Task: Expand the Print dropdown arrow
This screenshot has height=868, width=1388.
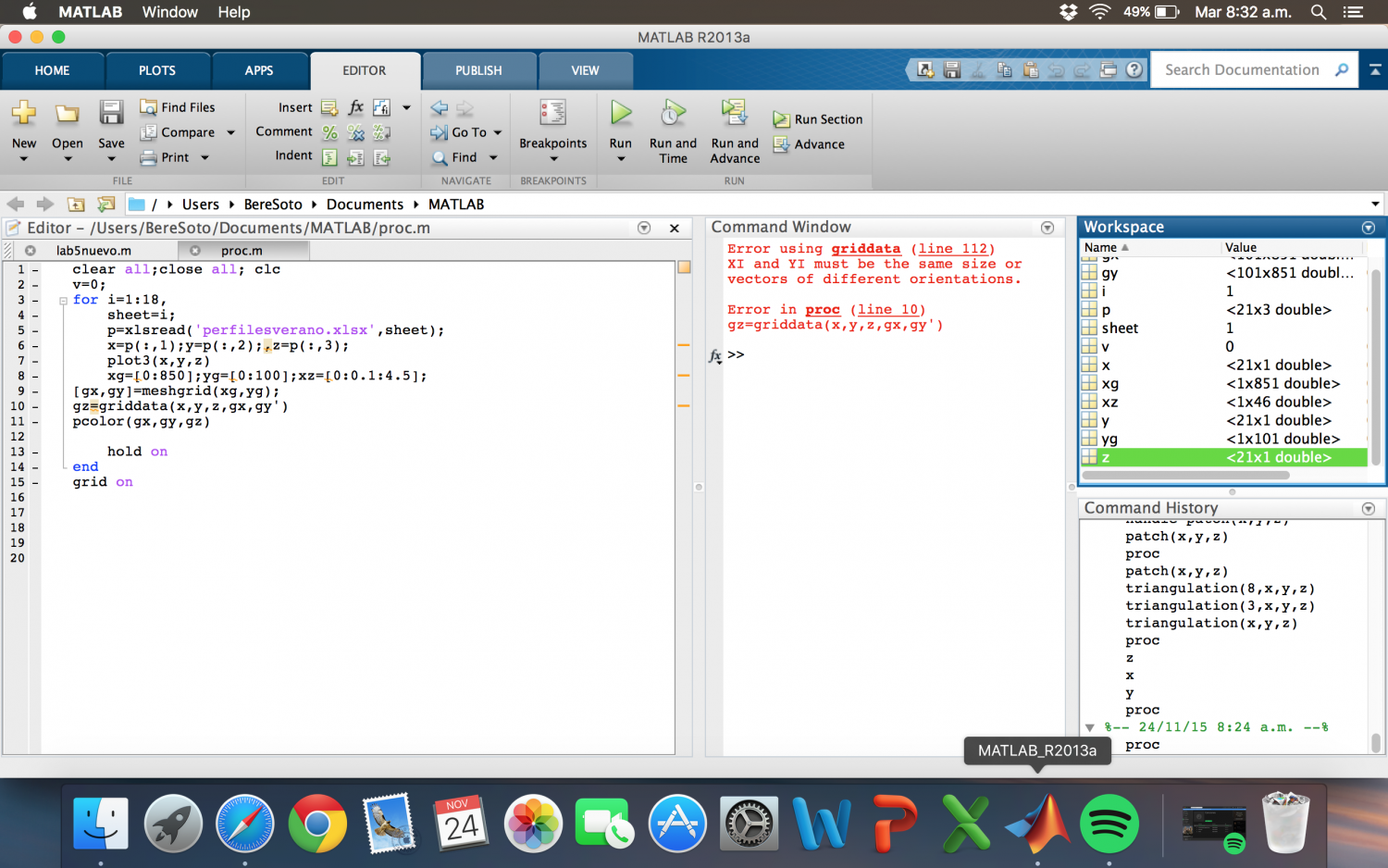Action: pyautogui.click(x=204, y=157)
